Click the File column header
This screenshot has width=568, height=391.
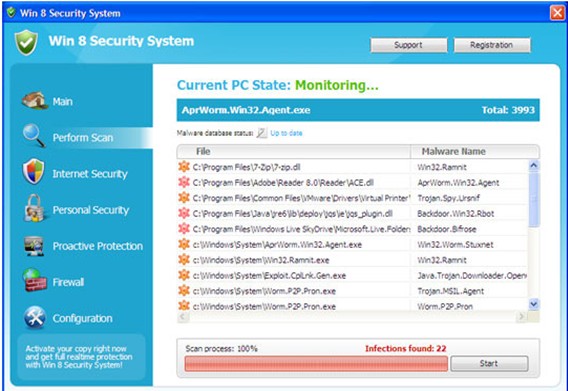293,151
